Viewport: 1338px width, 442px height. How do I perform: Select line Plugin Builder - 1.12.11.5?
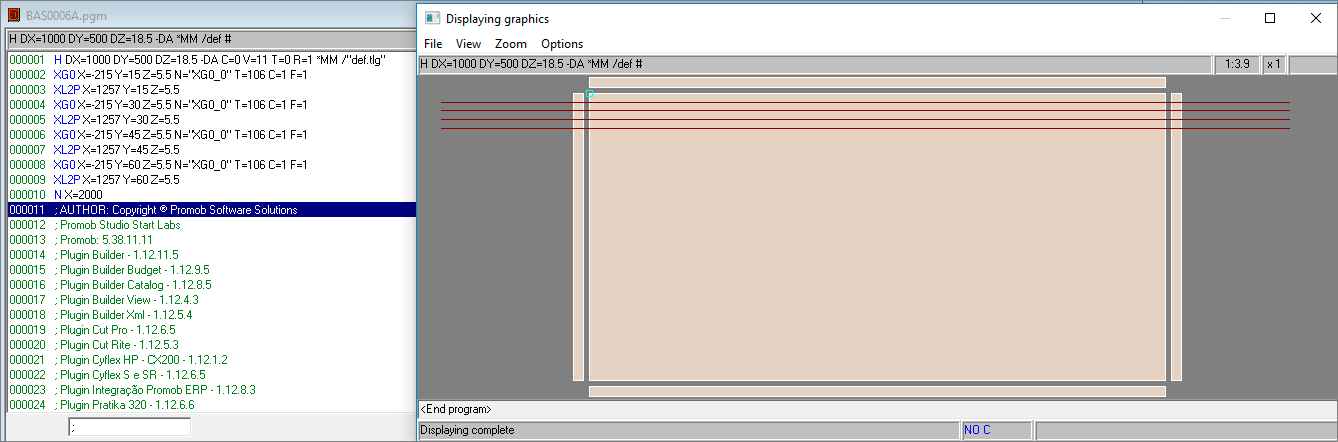tap(211, 255)
